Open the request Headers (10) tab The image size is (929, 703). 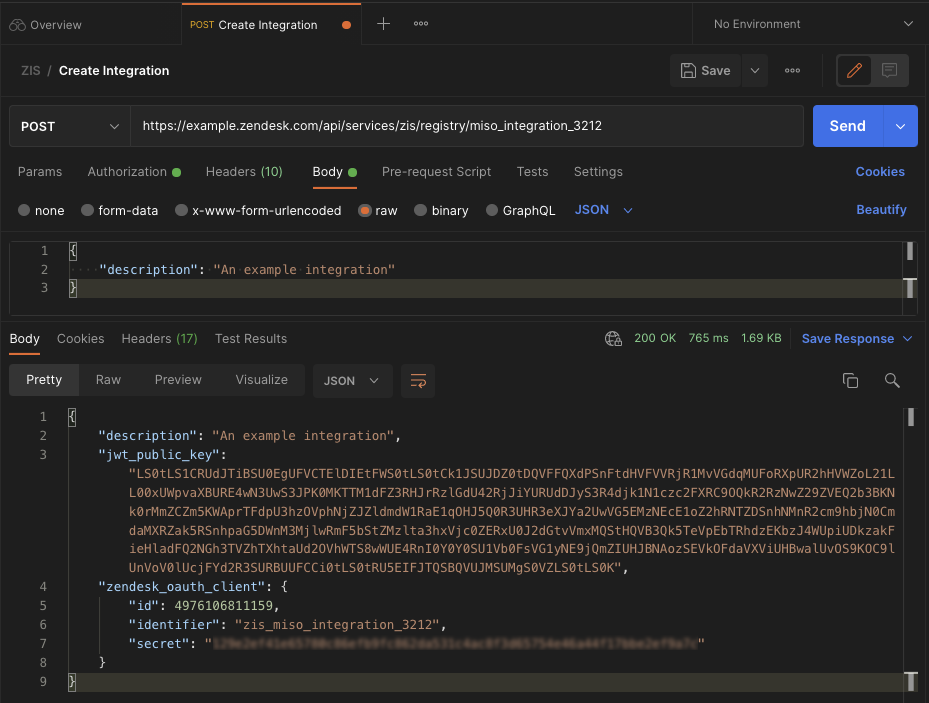244,172
